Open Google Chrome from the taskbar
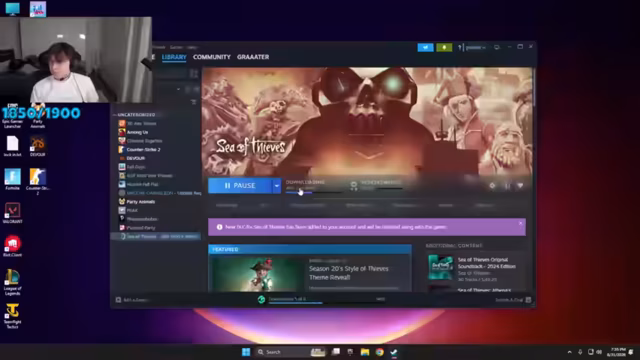Screen dimensions: 640x360 380,352
